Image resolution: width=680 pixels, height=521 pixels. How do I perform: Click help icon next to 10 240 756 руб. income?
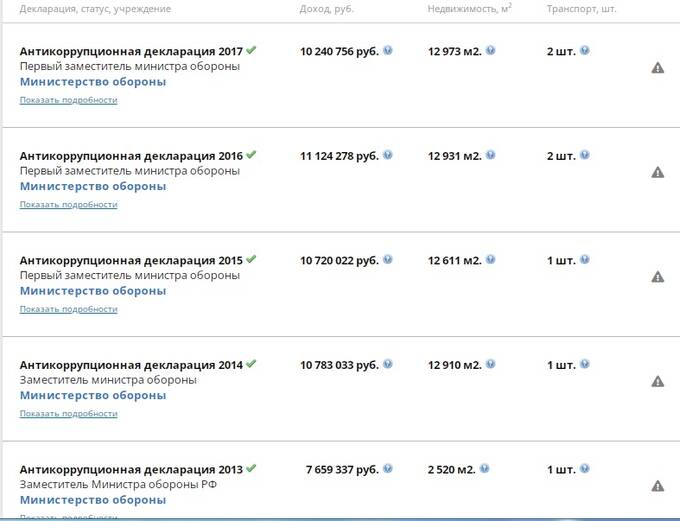coord(388,50)
